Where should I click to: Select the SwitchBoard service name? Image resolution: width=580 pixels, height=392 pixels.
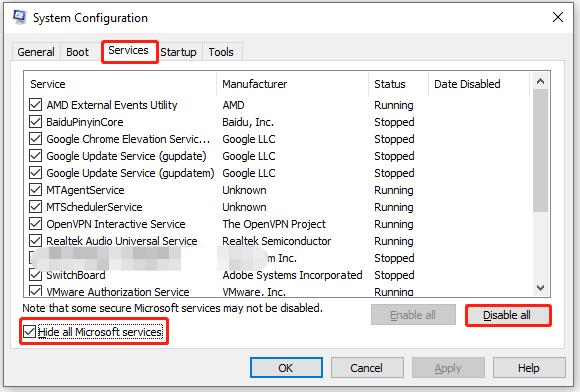click(x=76, y=275)
